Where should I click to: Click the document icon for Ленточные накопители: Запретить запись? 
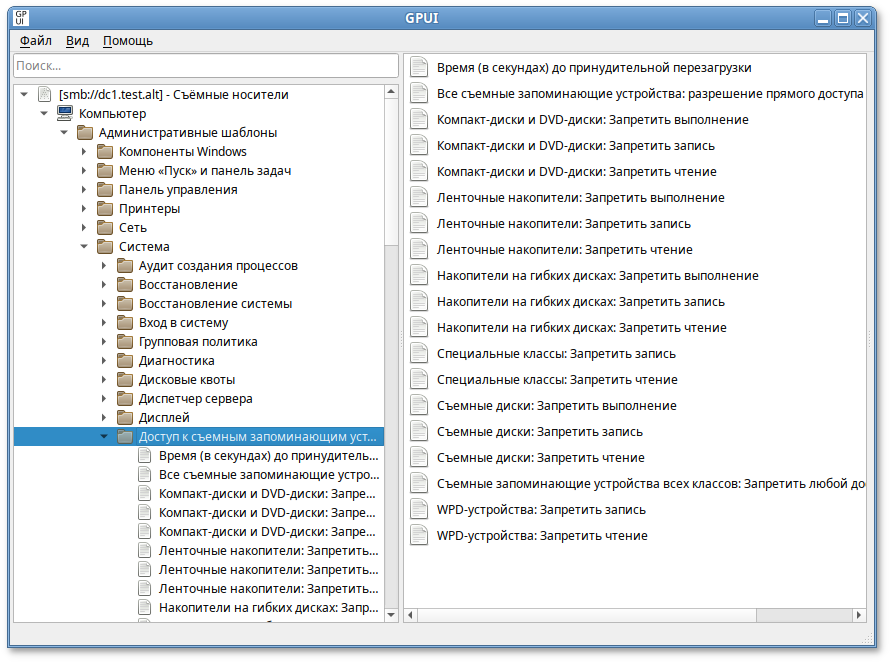(x=420, y=224)
